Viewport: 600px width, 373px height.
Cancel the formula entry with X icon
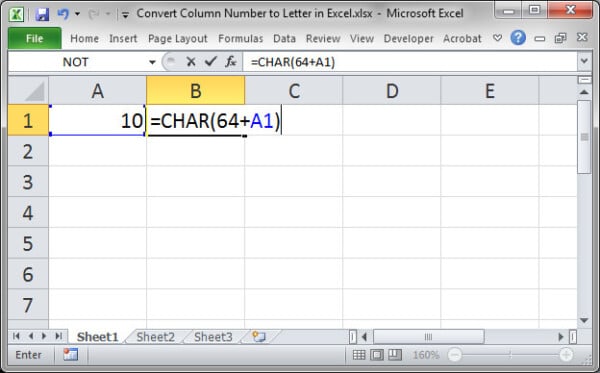(x=191, y=62)
